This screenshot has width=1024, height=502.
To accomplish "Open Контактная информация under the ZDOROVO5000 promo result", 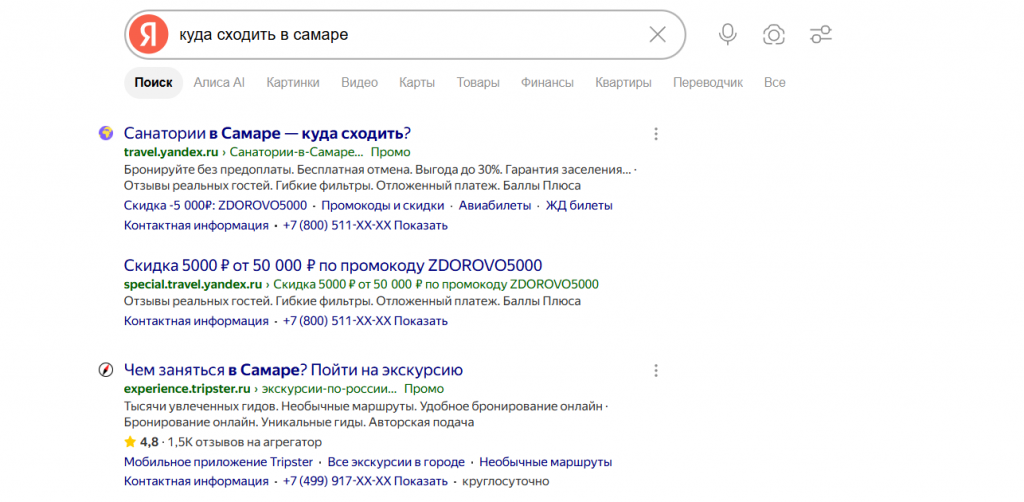I will tap(196, 321).
